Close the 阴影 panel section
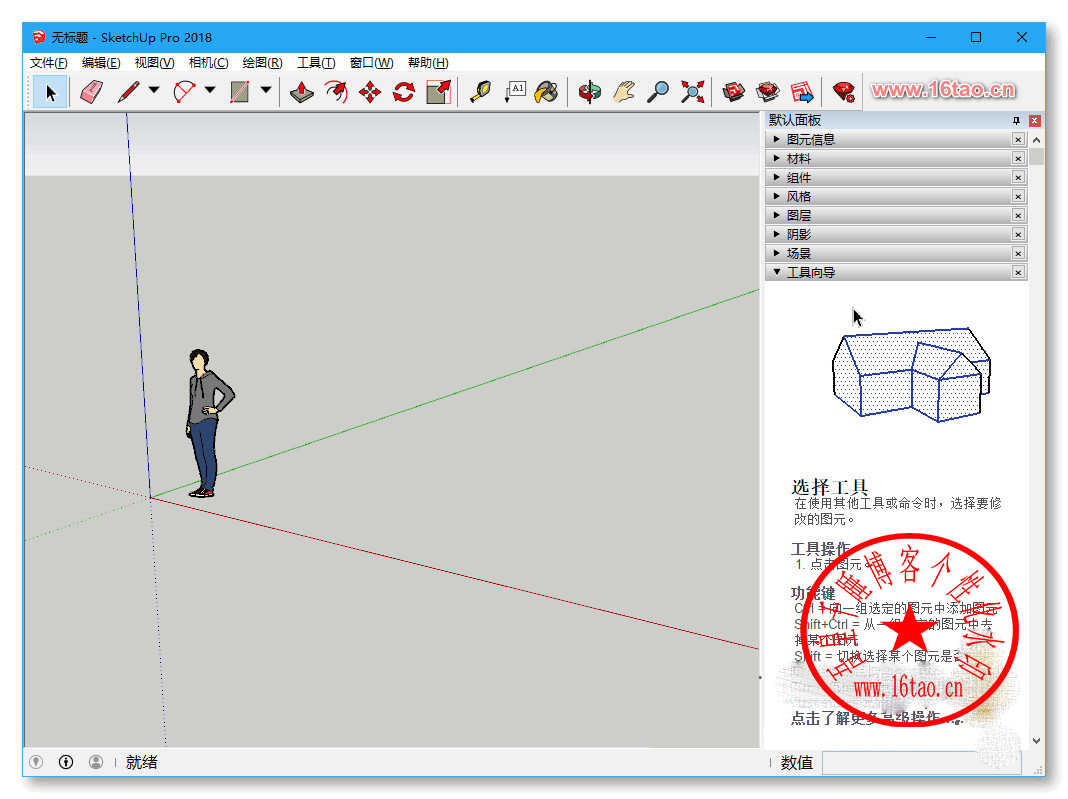Image resolution: width=1068 pixels, height=799 pixels. point(1018,235)
